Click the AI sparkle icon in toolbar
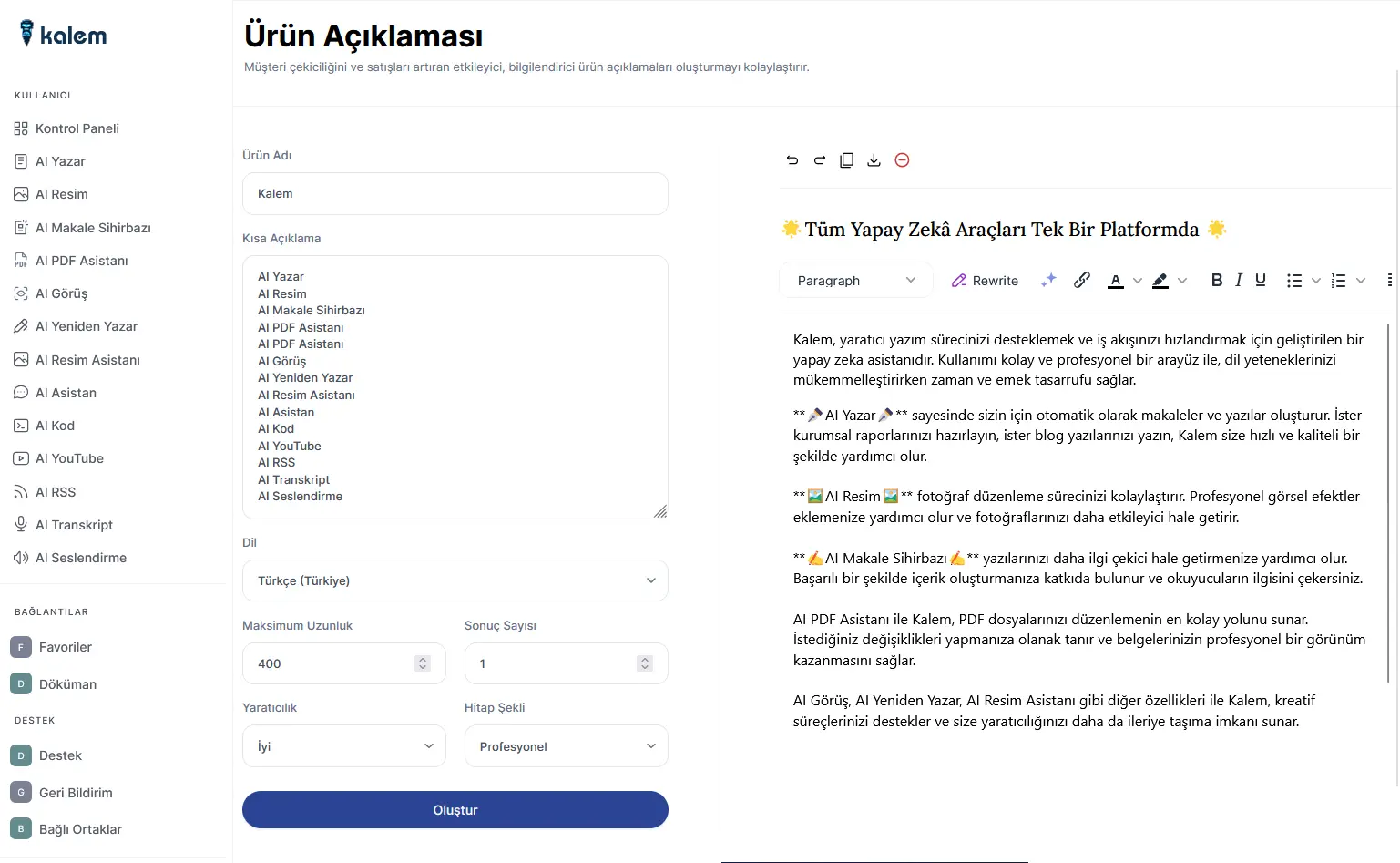 coord(1048,281)
